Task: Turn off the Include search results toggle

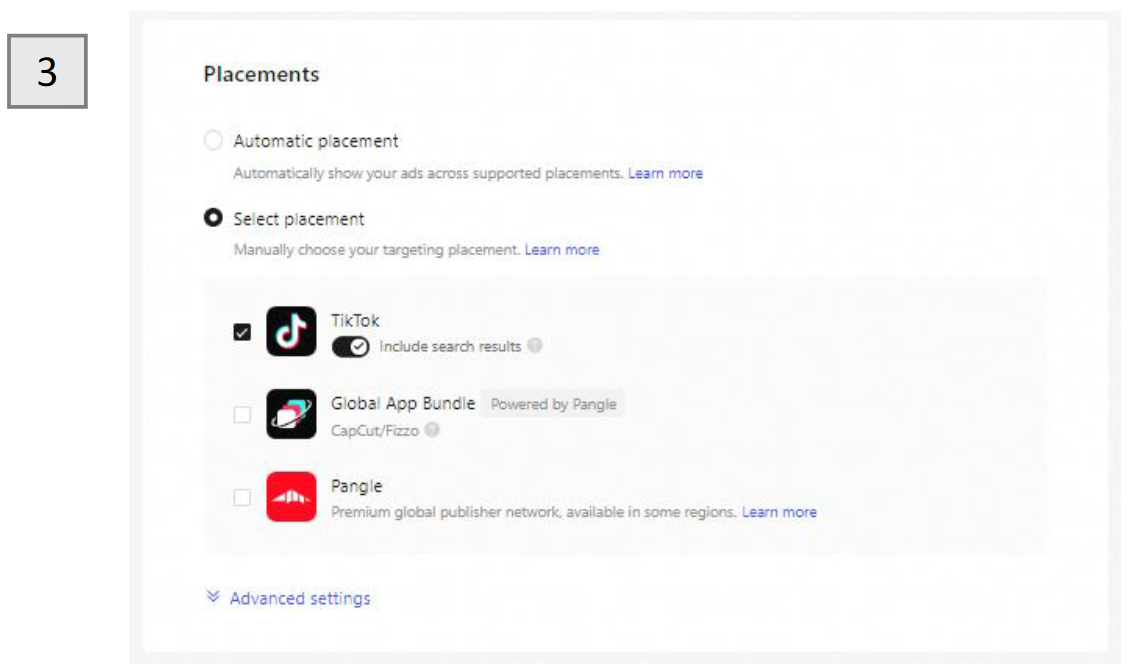Action: point(350,347)
